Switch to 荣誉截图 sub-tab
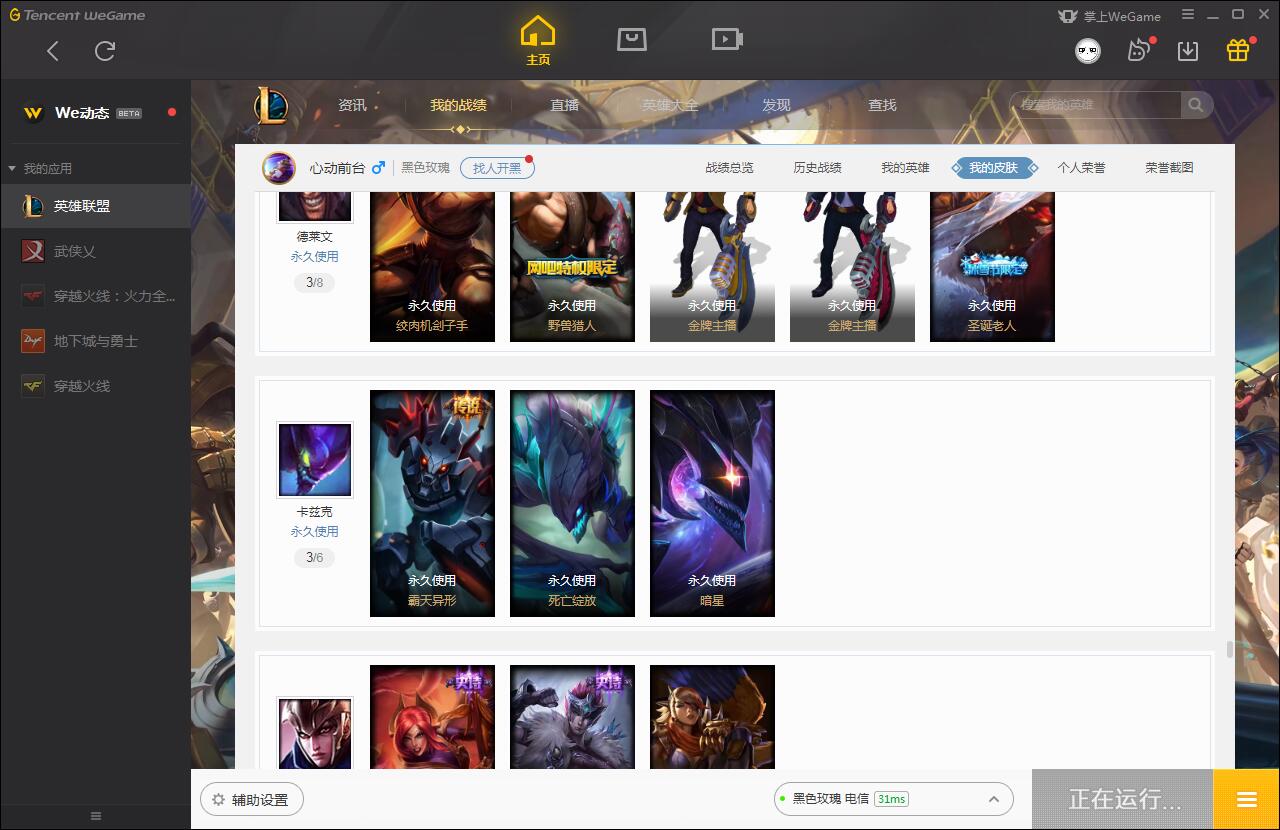 (x=1169, y=168)
